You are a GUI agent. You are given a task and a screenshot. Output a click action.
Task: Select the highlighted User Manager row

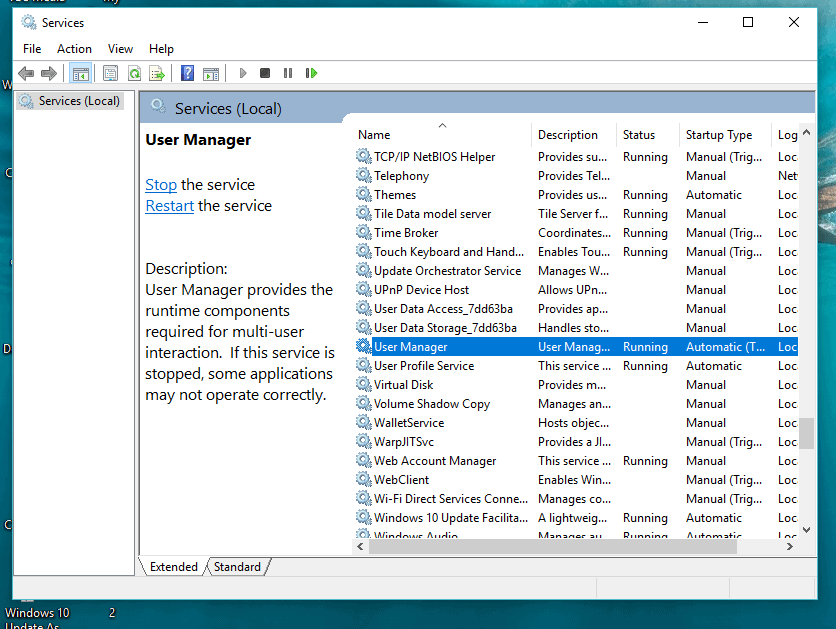point(576,346)
